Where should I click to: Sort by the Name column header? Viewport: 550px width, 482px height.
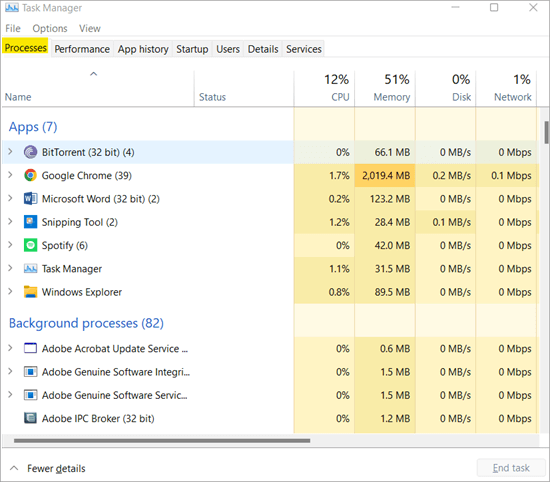tap(98, 89)
